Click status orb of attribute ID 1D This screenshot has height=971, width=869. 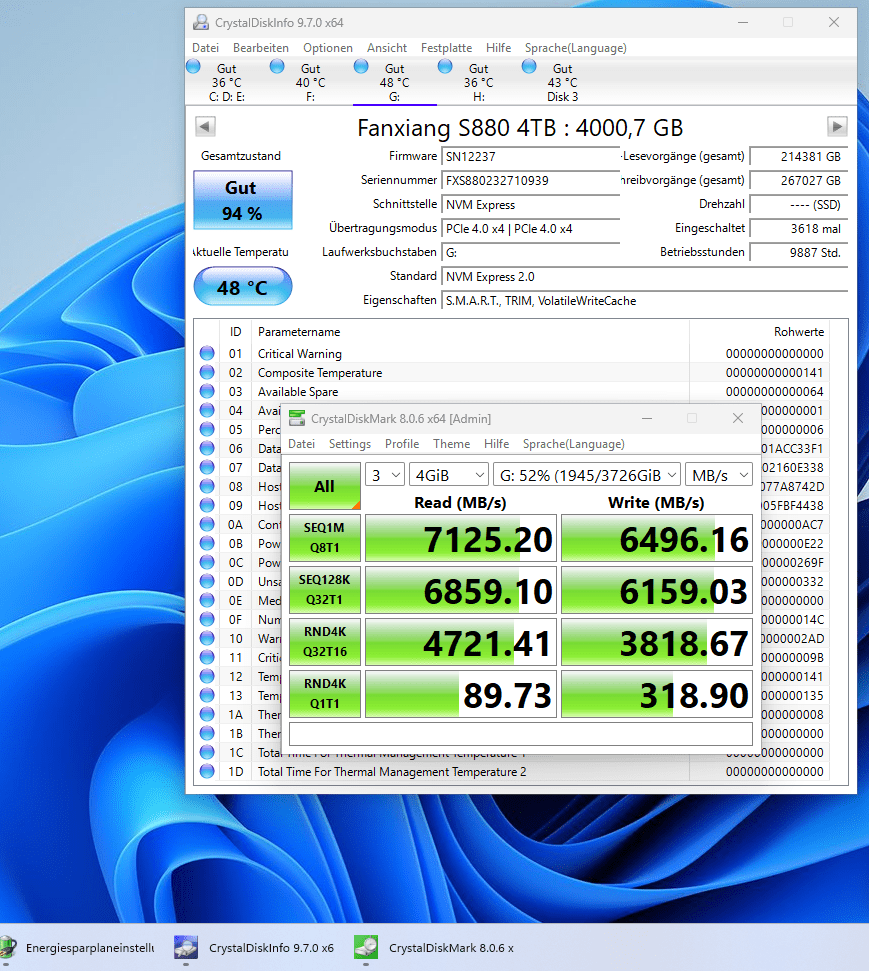coord(207,771)
